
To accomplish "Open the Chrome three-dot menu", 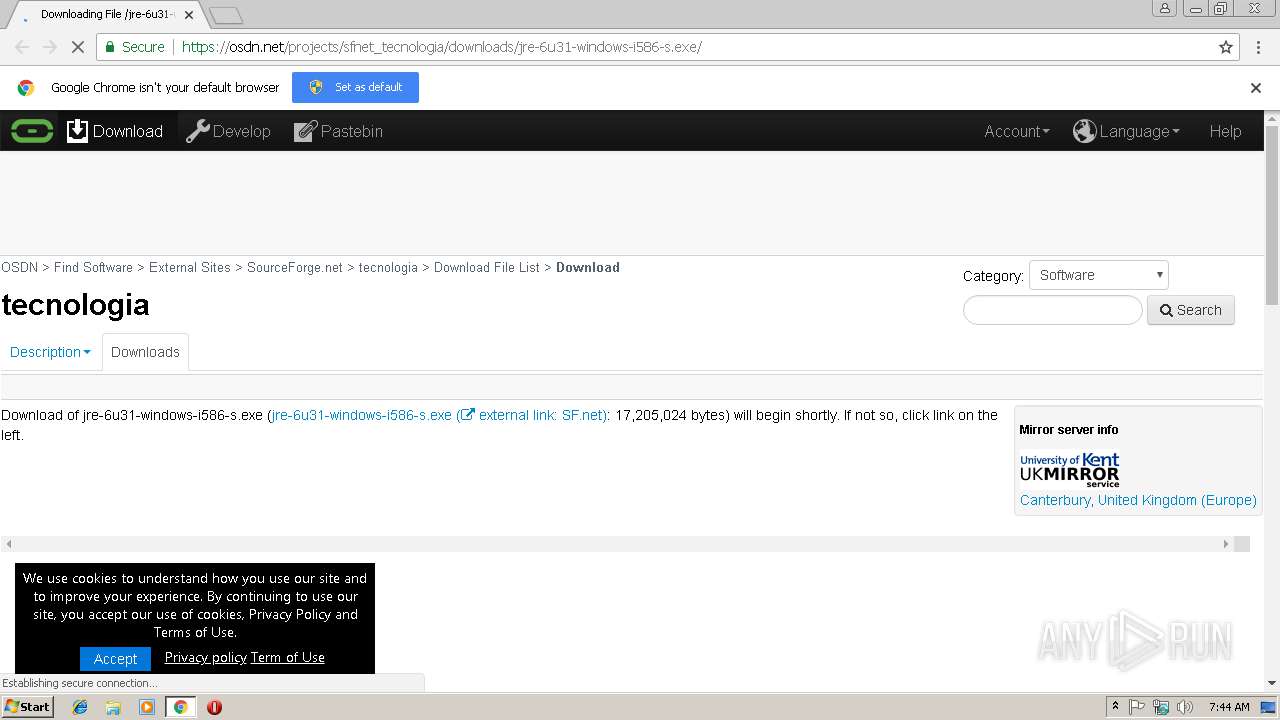I will coord(1258,47).
